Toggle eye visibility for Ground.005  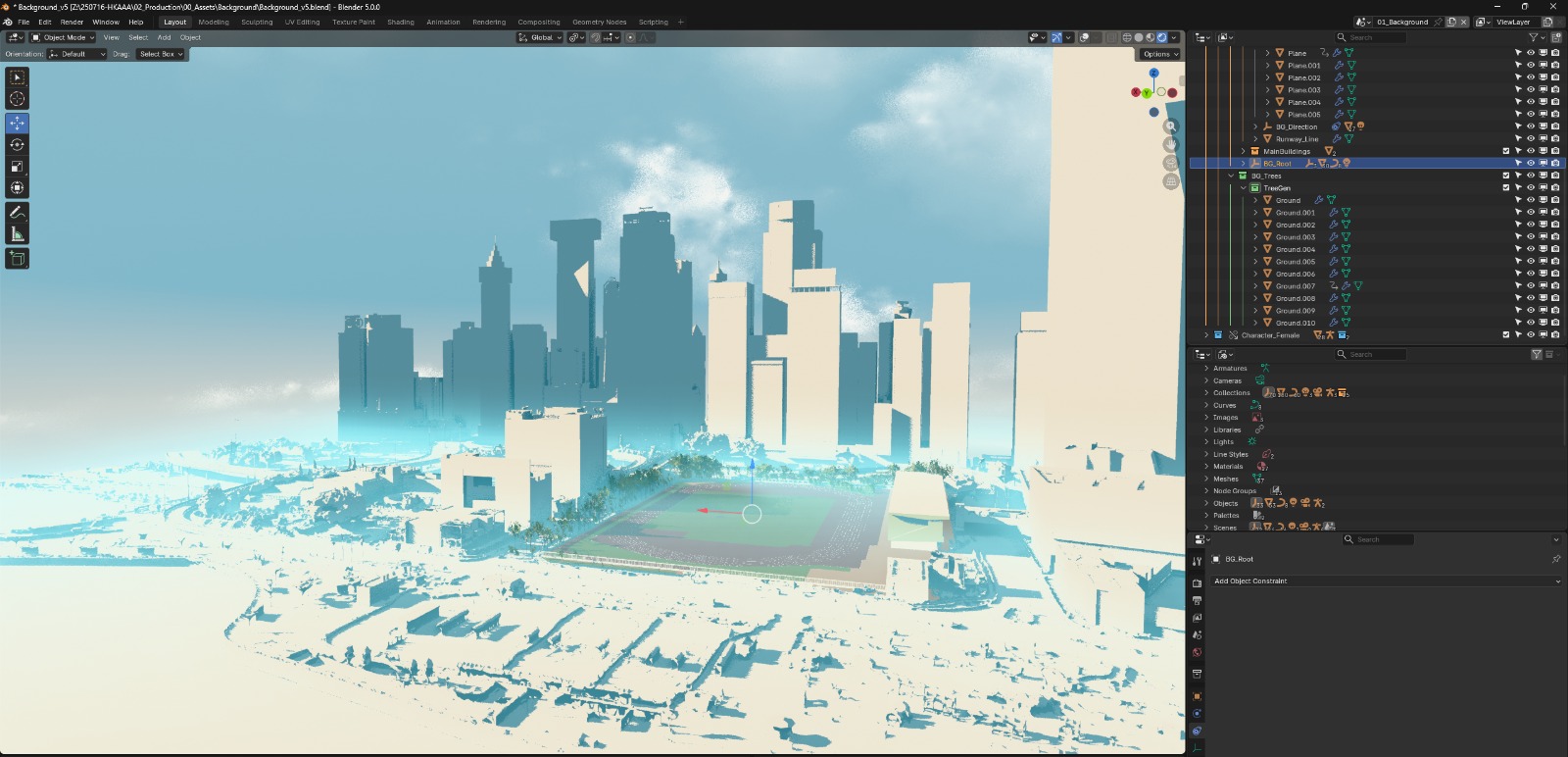click(x=1531, y=261)
